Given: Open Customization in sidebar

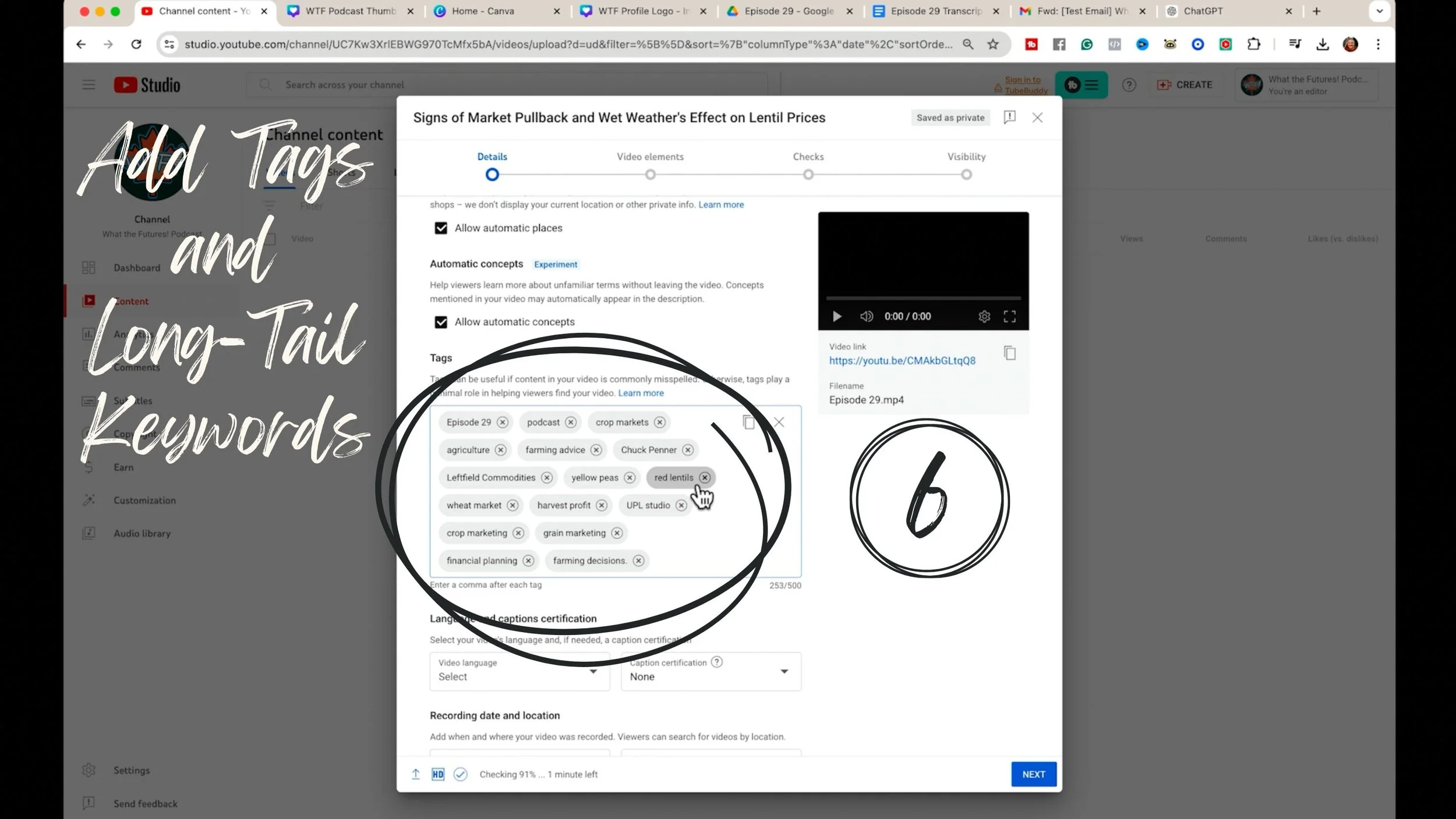Looking at the screenshot, I should 144,500.
